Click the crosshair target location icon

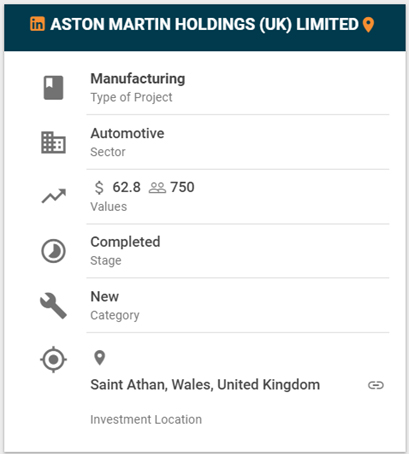coord(53,359)
